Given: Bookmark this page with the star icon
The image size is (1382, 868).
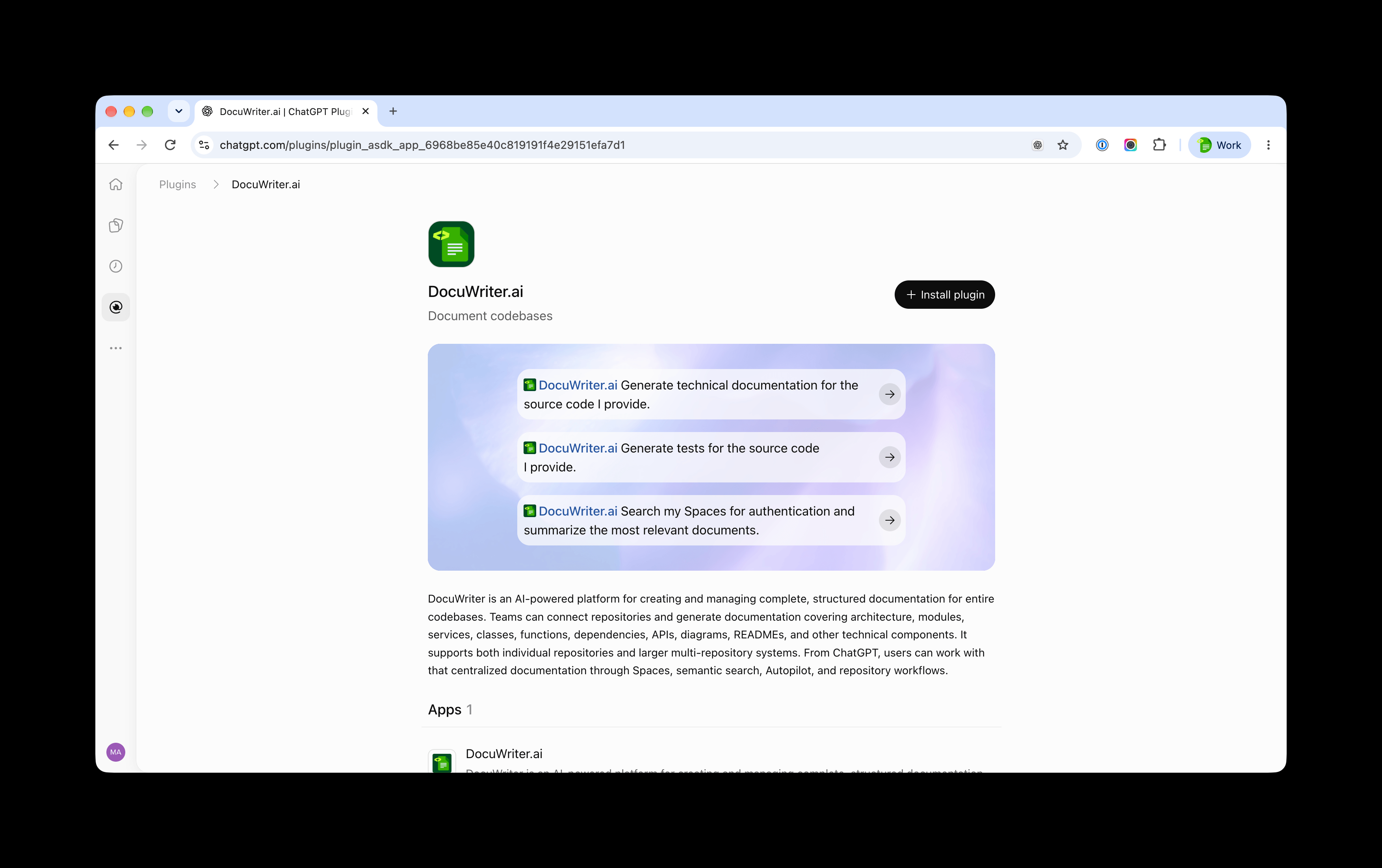Looking at the screenshot, I should pyautogui.click(x=1063, y=145).
